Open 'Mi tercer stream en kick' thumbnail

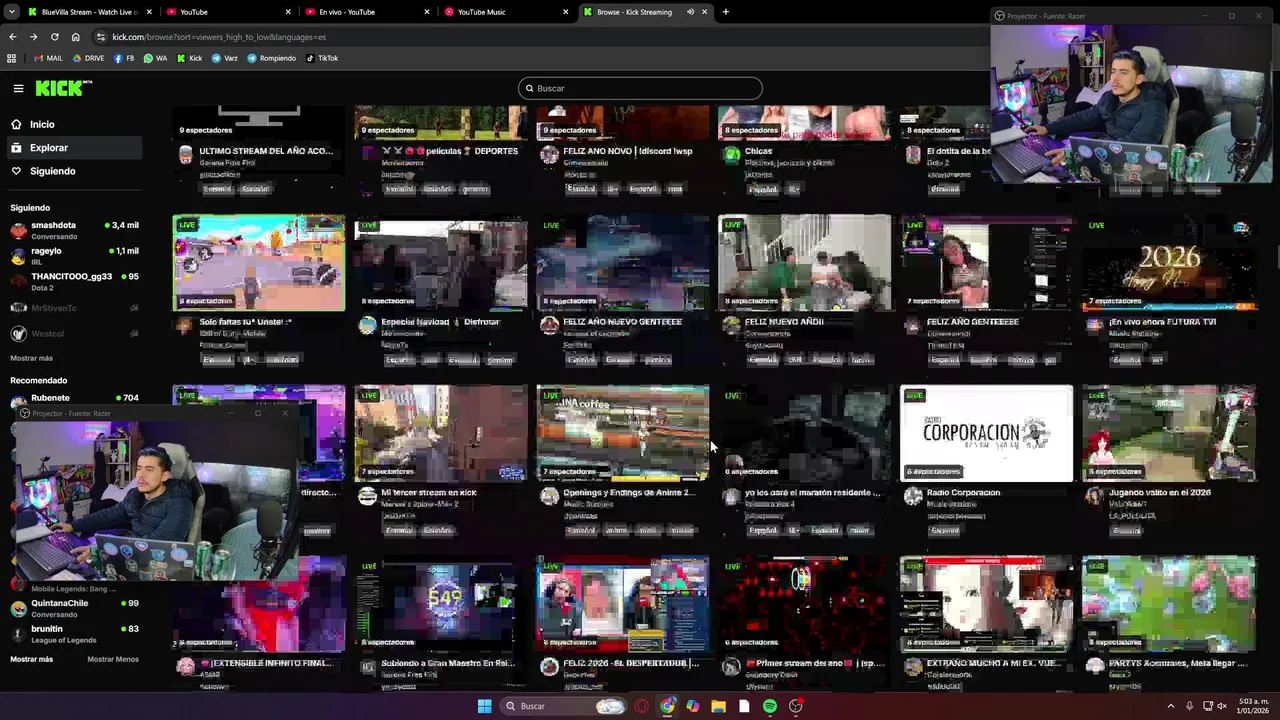(440, 433)
